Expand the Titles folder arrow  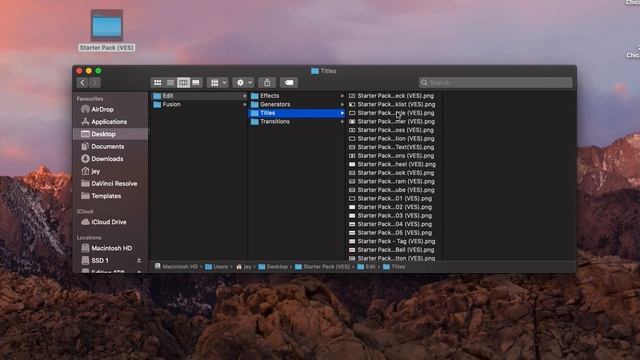pyautogui.click(x=342, y=113)
